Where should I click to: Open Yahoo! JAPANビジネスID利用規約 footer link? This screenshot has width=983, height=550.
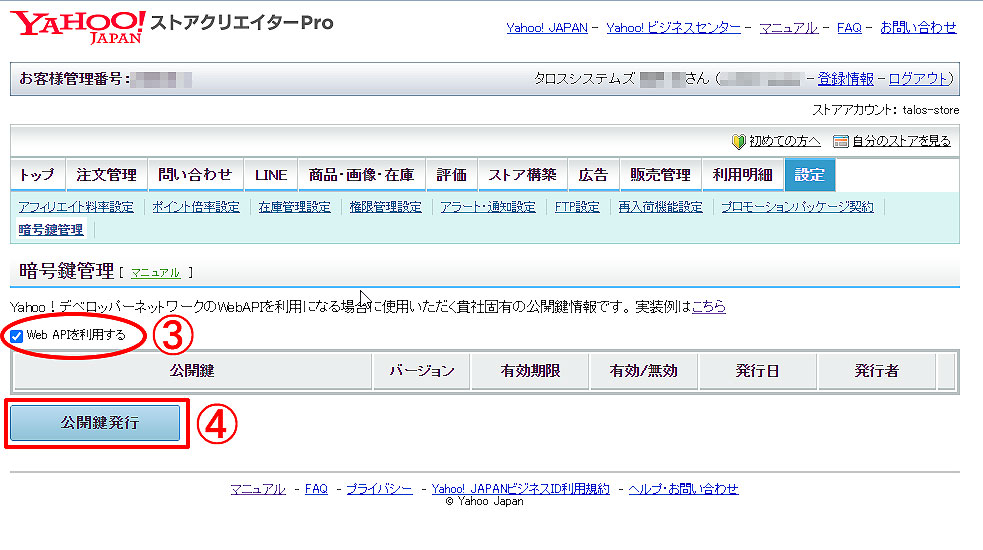click(520, 489)
